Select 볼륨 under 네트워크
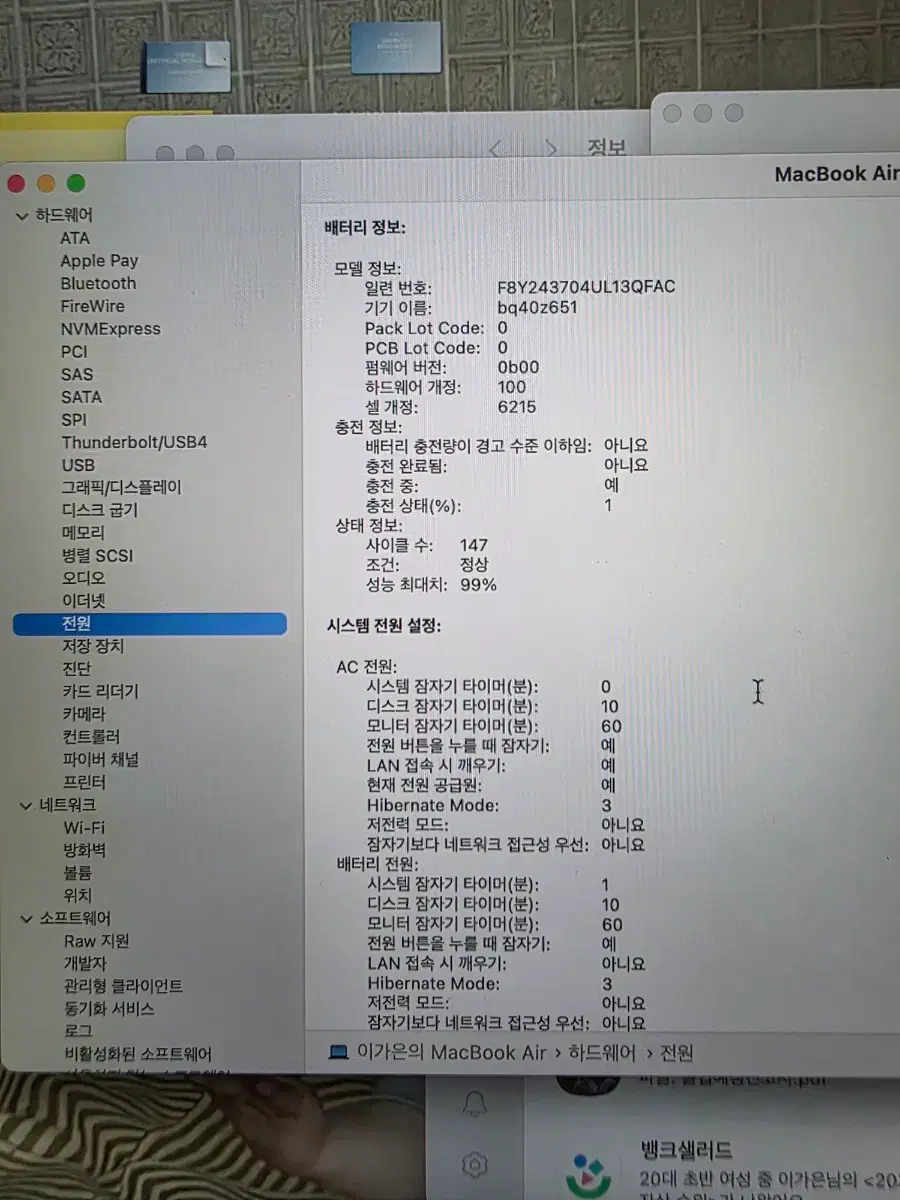The image size is (900, 1200). (x=78, y=873)
